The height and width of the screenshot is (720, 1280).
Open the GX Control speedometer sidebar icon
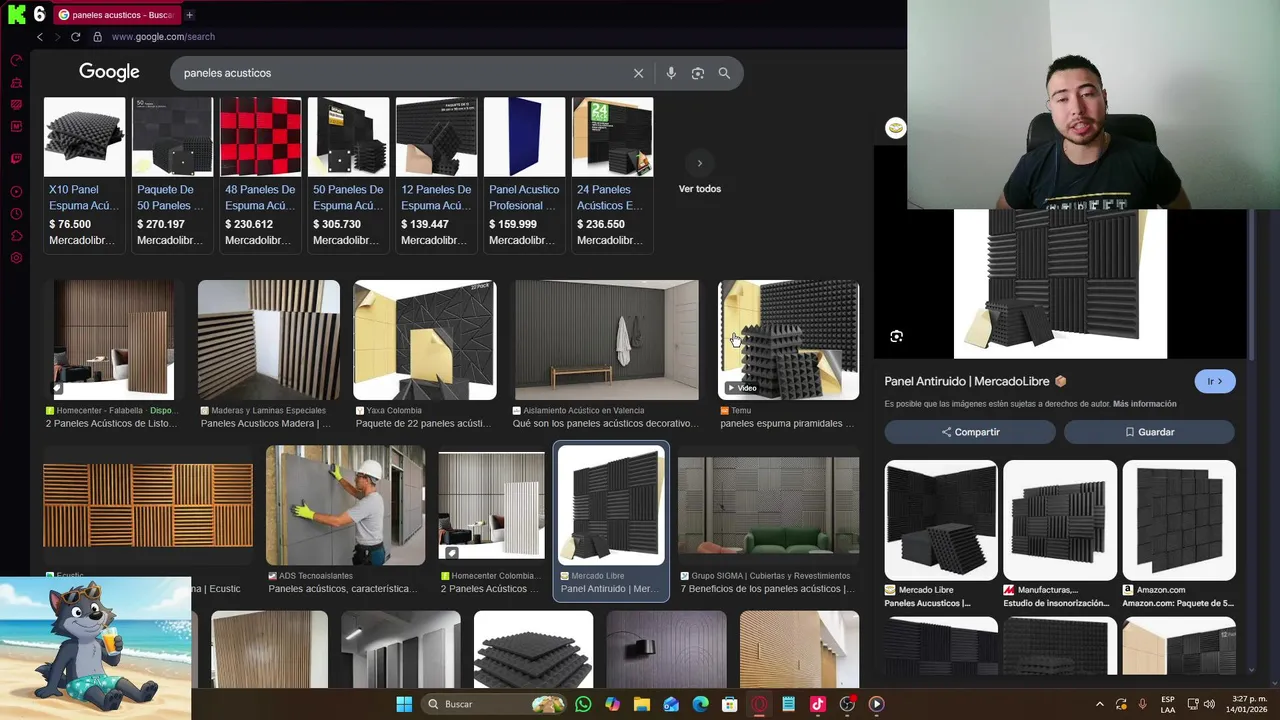pos(16,60)
